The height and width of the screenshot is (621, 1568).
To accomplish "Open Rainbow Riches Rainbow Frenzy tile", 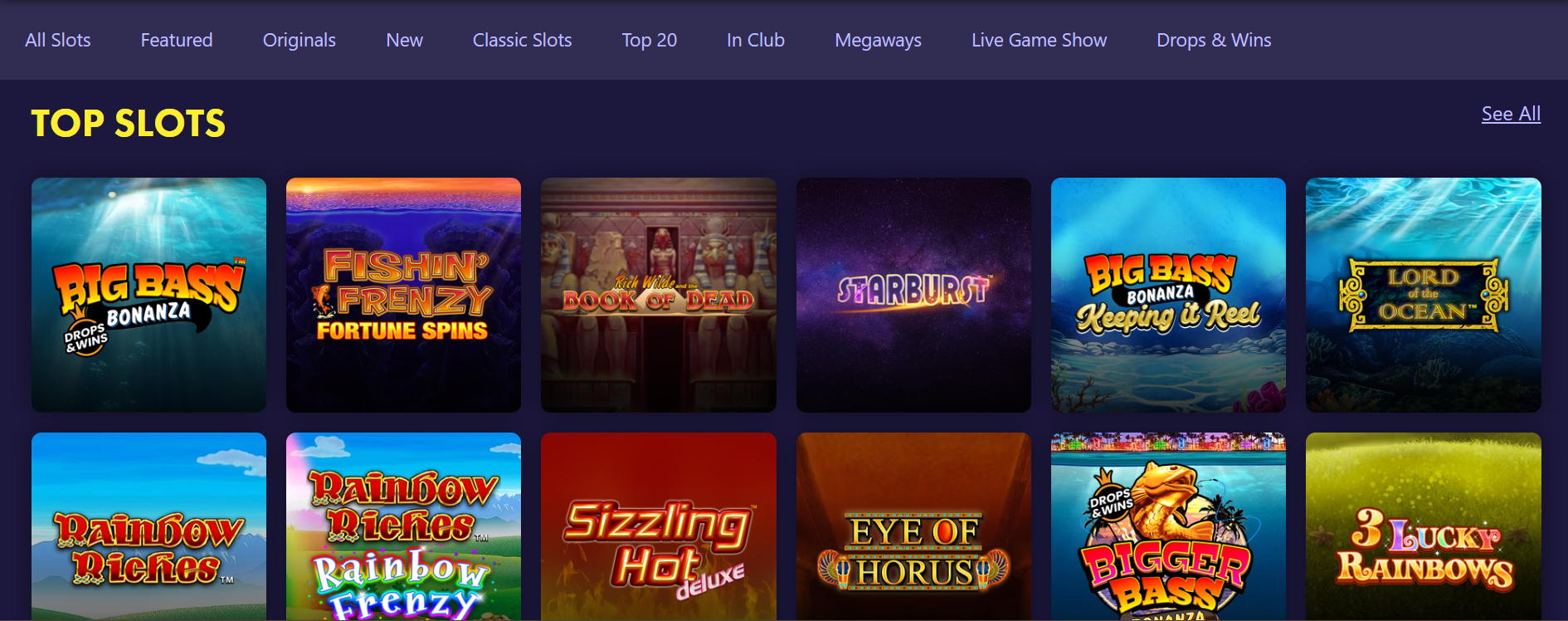I will pyautogui.click(x=403, y=526).
